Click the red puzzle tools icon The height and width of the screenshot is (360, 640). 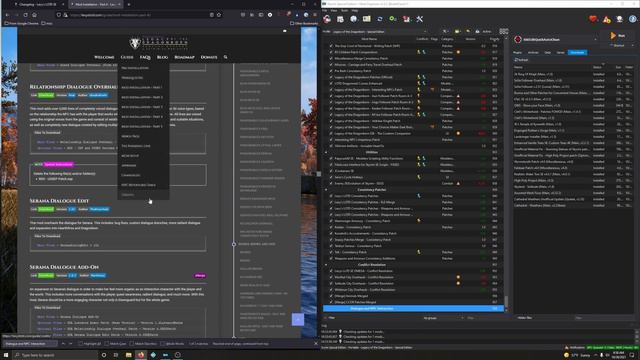coord(407,19)
